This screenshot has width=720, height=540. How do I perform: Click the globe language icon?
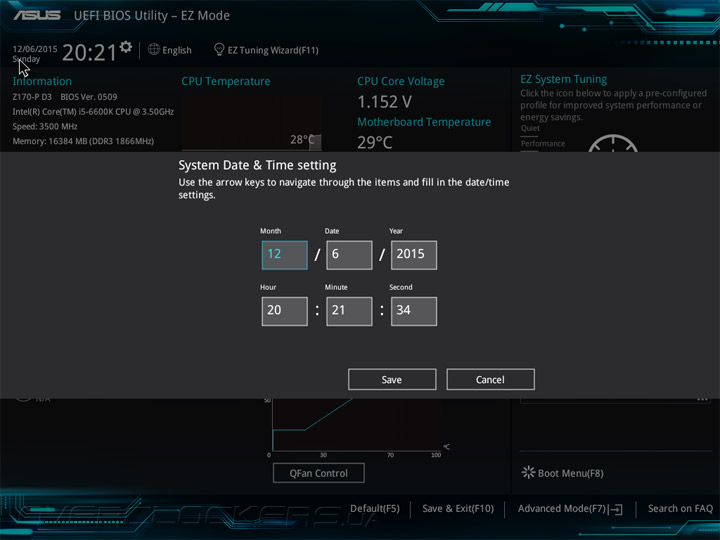click(x=154, y=49)
